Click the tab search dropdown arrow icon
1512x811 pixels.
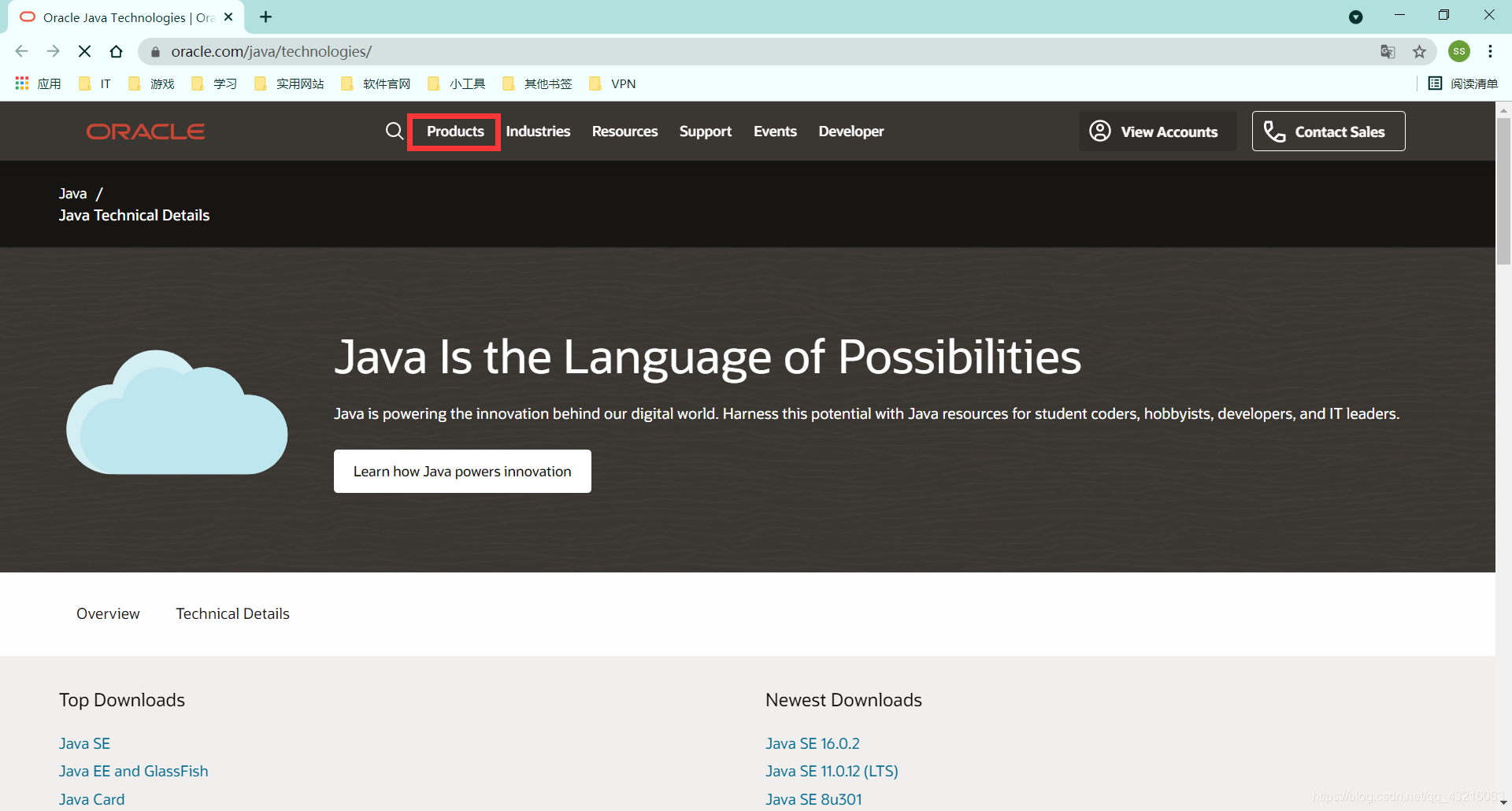[x=1355, y=17]
